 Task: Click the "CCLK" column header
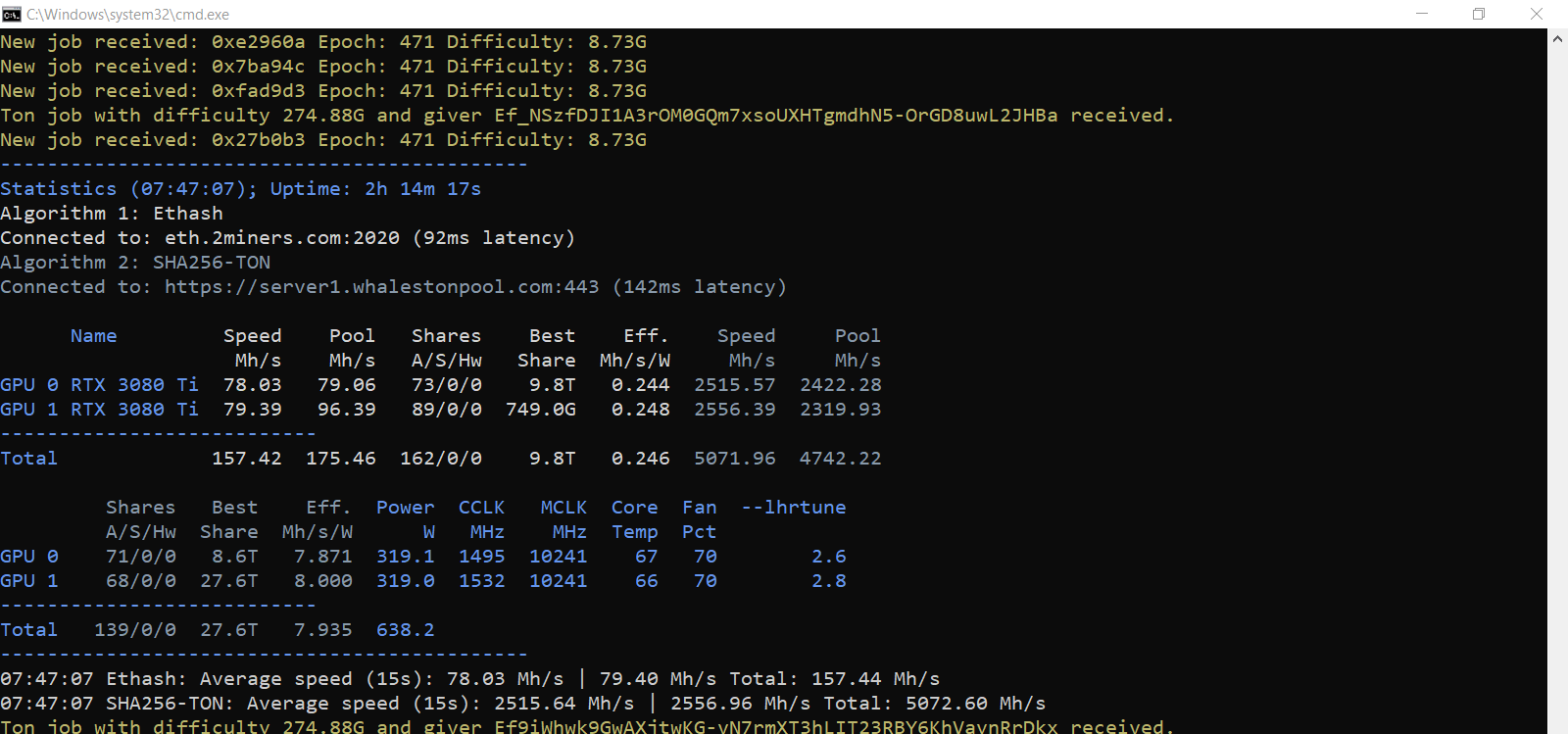click(x=481, y=508)
